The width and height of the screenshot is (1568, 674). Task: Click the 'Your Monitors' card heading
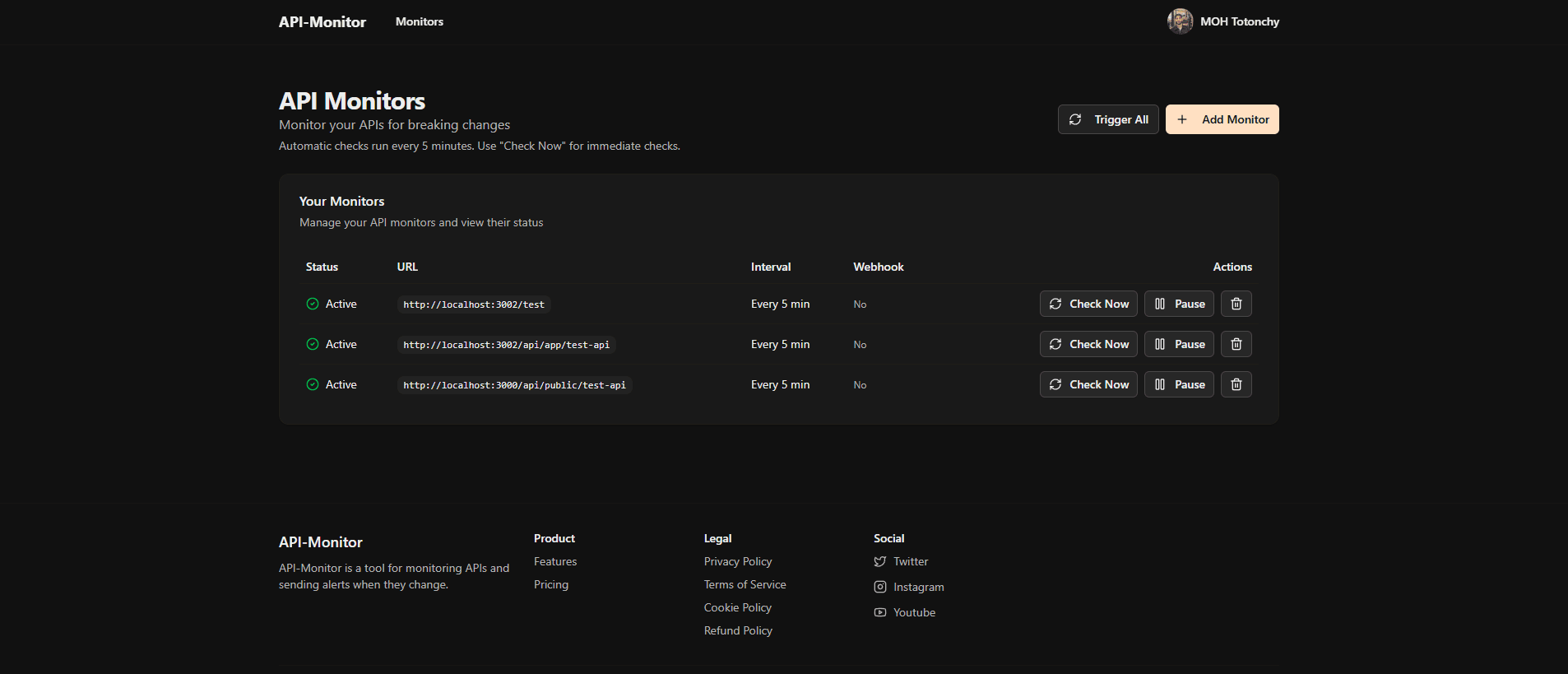341,201
